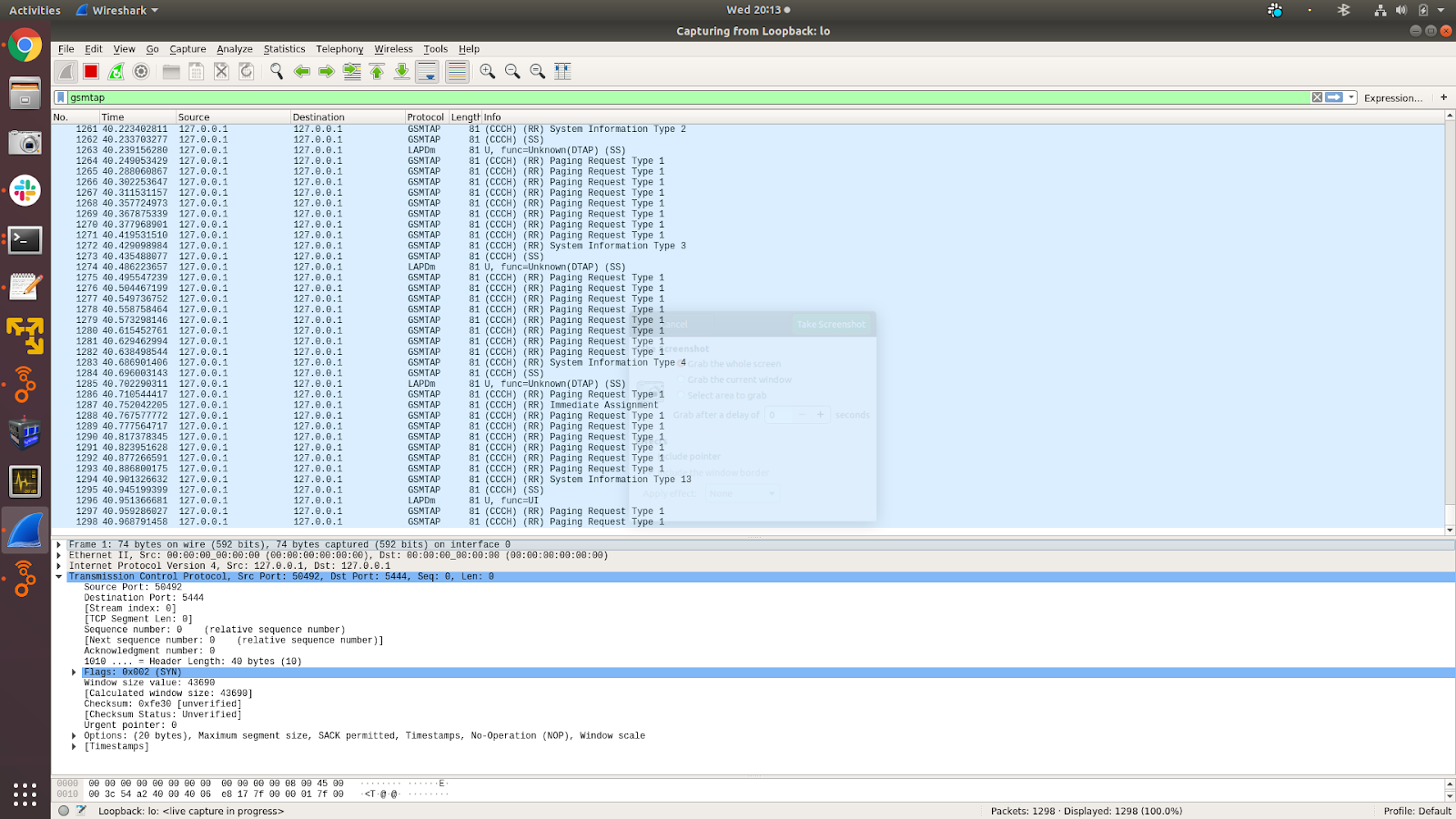Apply the display filter with arrow button
Image resolution: width=1456 pixels, height=819 pixels.
click(x=1334, y=97)
